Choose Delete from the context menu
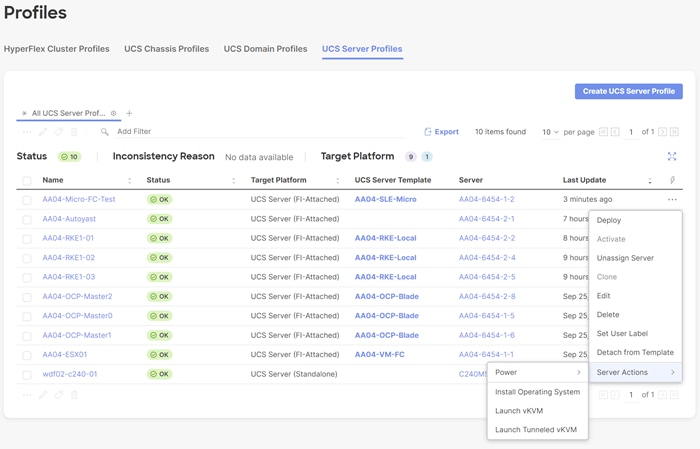The width and height of the screenshot is (700, 449). coord(635,315)
